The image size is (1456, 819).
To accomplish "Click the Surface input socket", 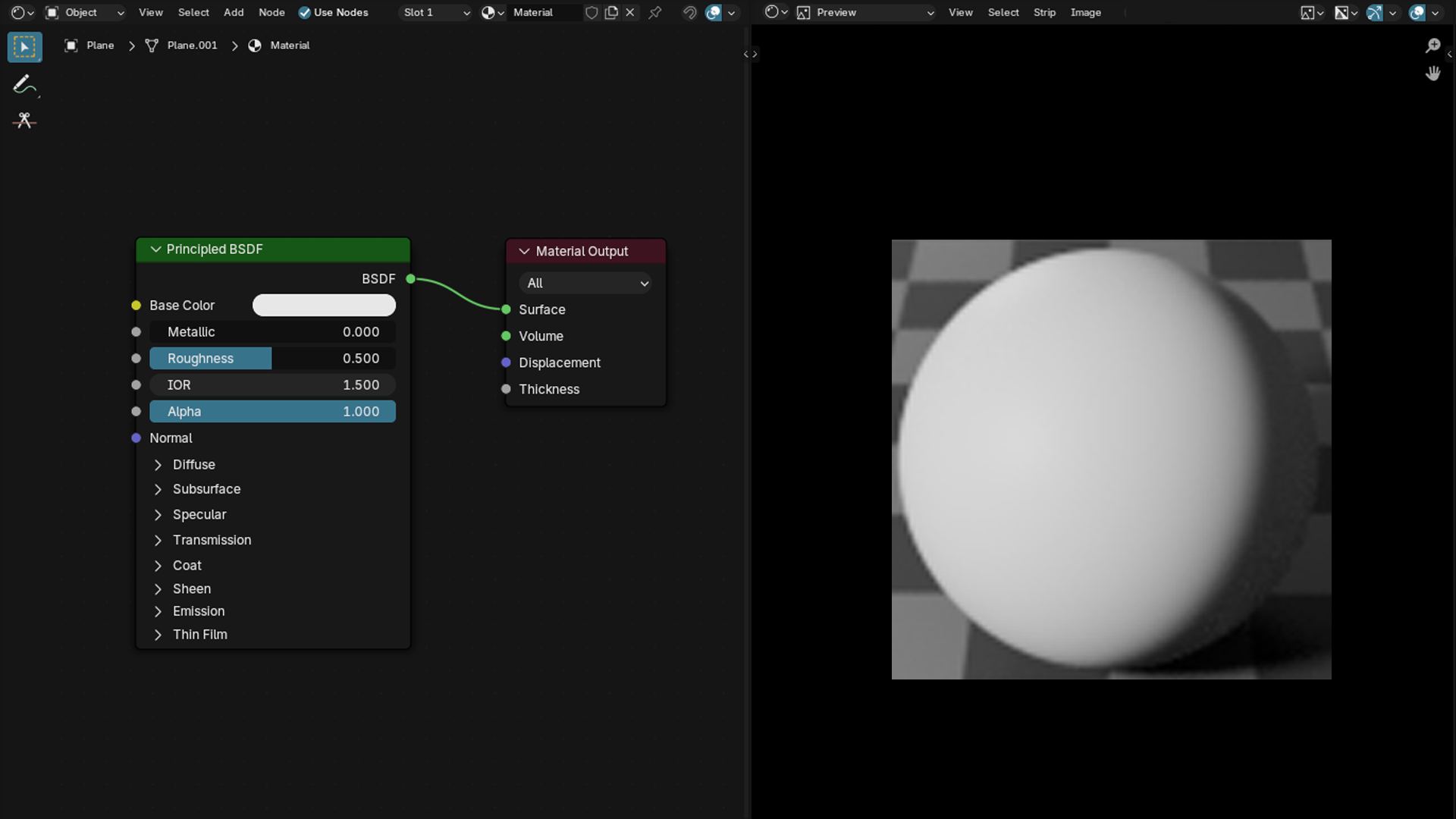I will click(506, 309).
